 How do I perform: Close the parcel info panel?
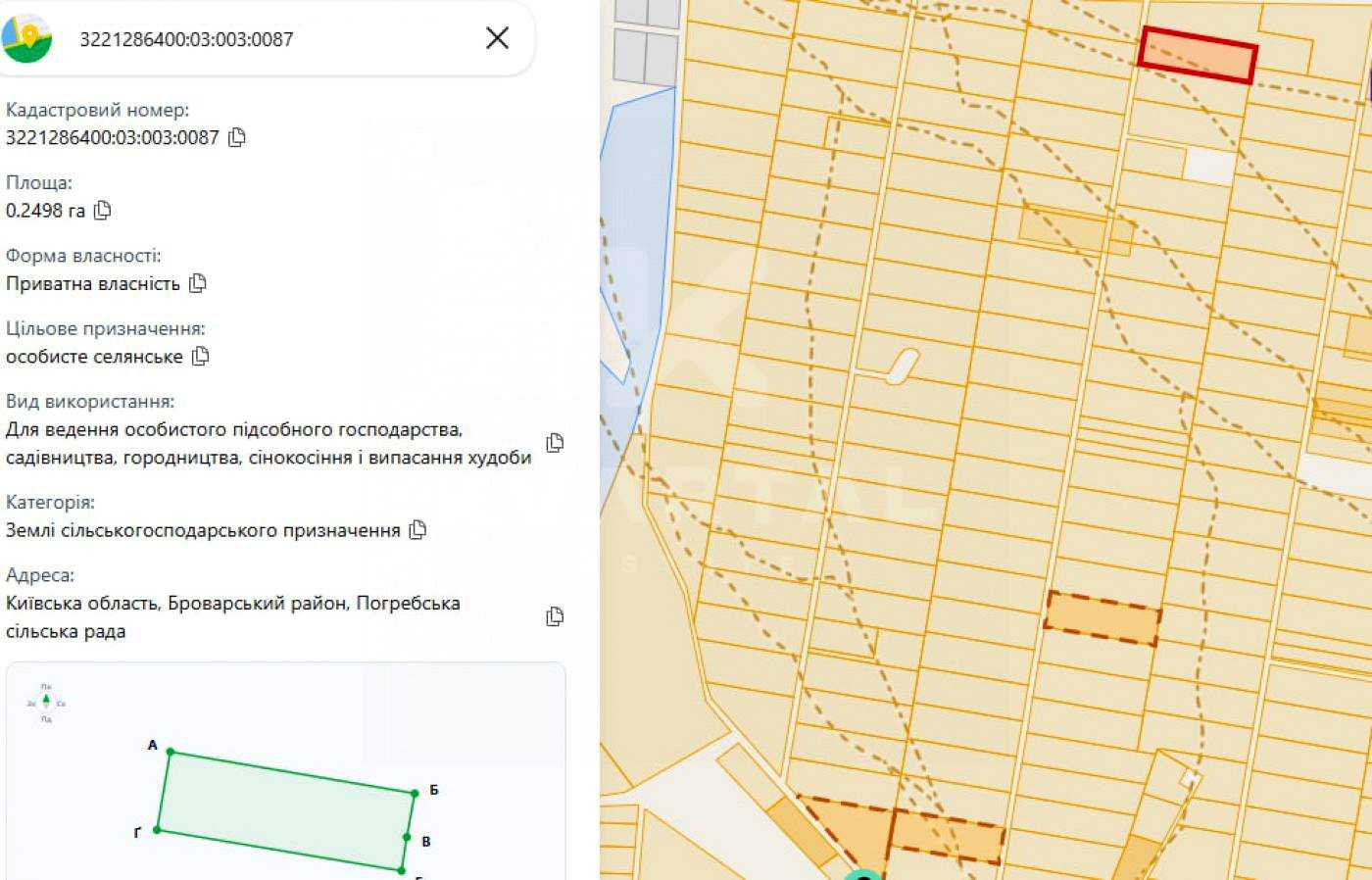tap(498, 38)
